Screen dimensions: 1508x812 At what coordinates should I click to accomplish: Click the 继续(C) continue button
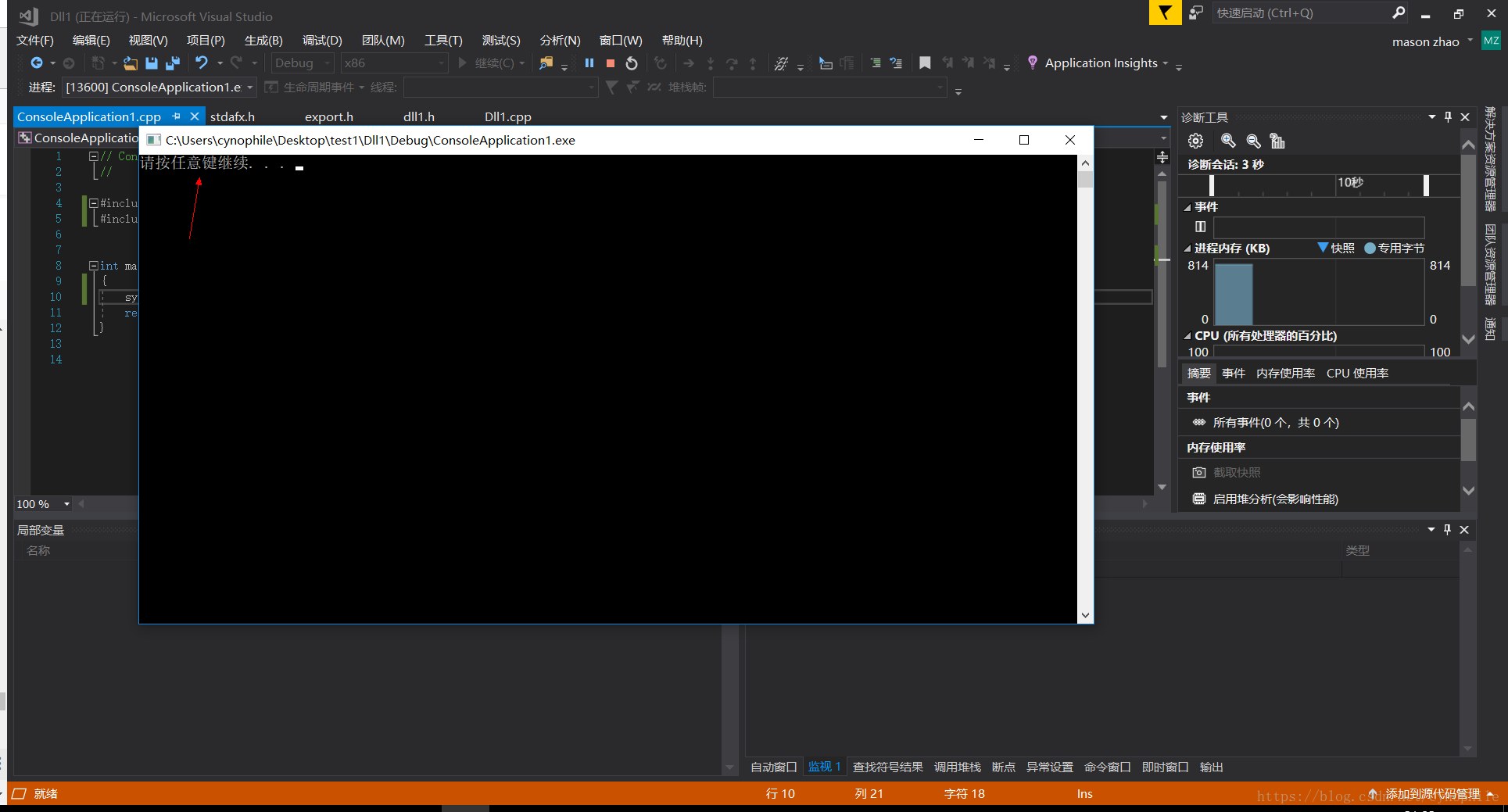click(x=493, y=63)
